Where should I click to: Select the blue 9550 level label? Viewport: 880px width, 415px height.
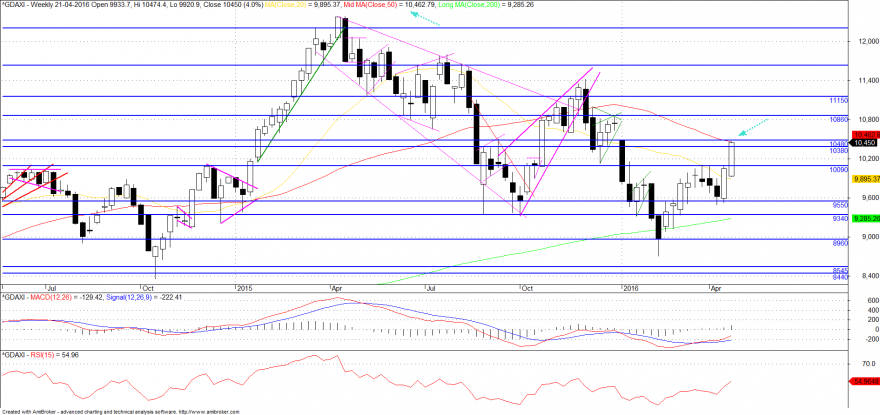[840, 205]
